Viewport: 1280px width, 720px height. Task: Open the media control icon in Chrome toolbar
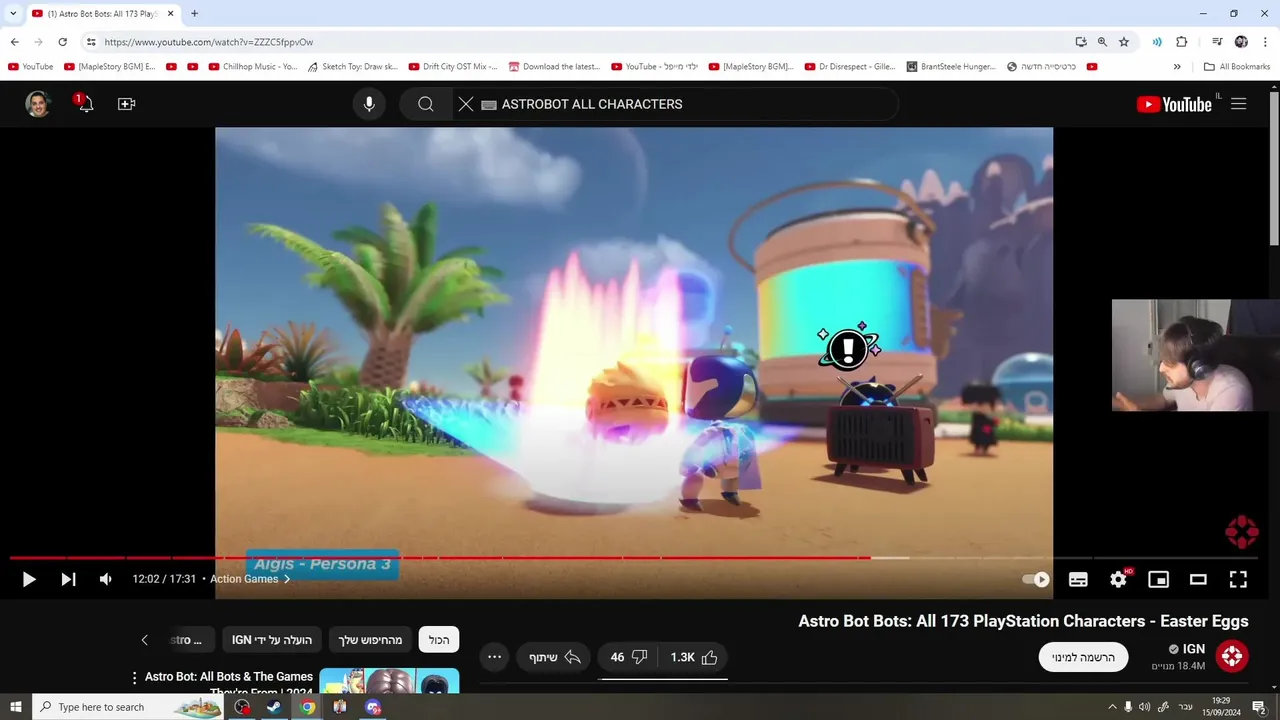coord(1217,42)
